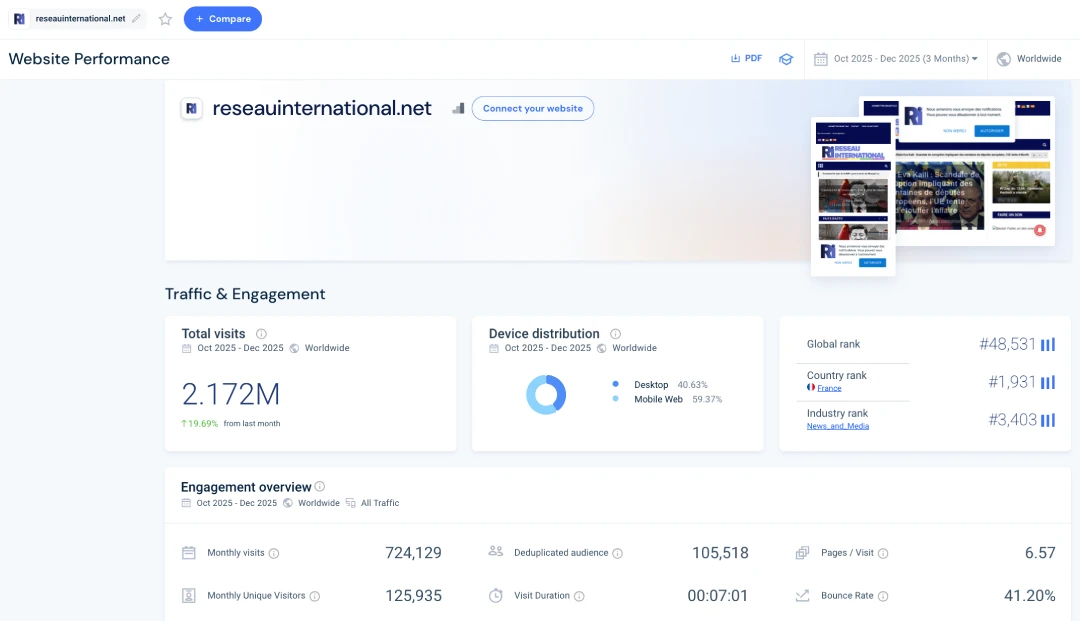Open info tooltip for Device distribution
1080x621 pixels.
615,334
